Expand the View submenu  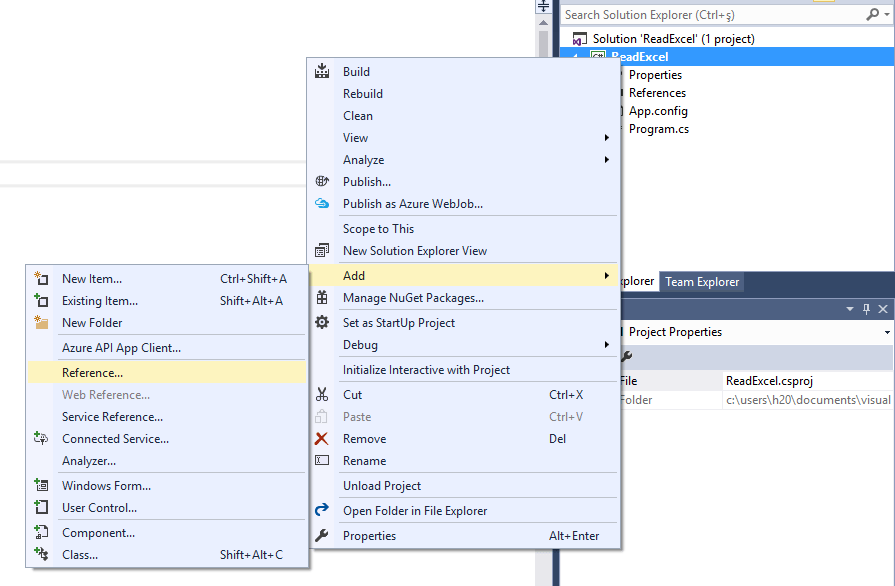[607, 138]
